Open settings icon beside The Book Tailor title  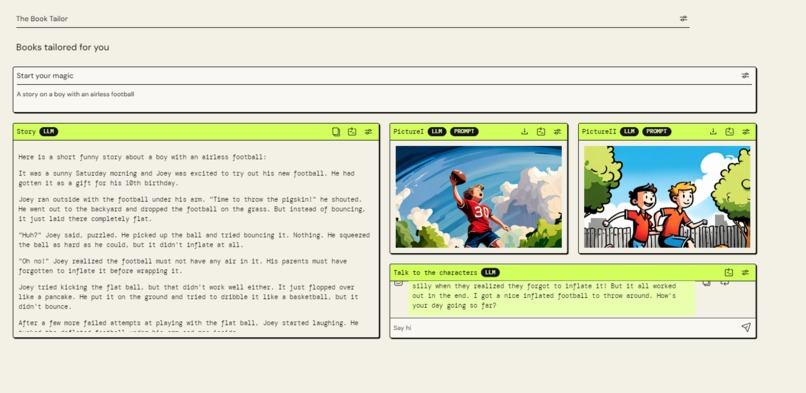click(x=683, y=18)
